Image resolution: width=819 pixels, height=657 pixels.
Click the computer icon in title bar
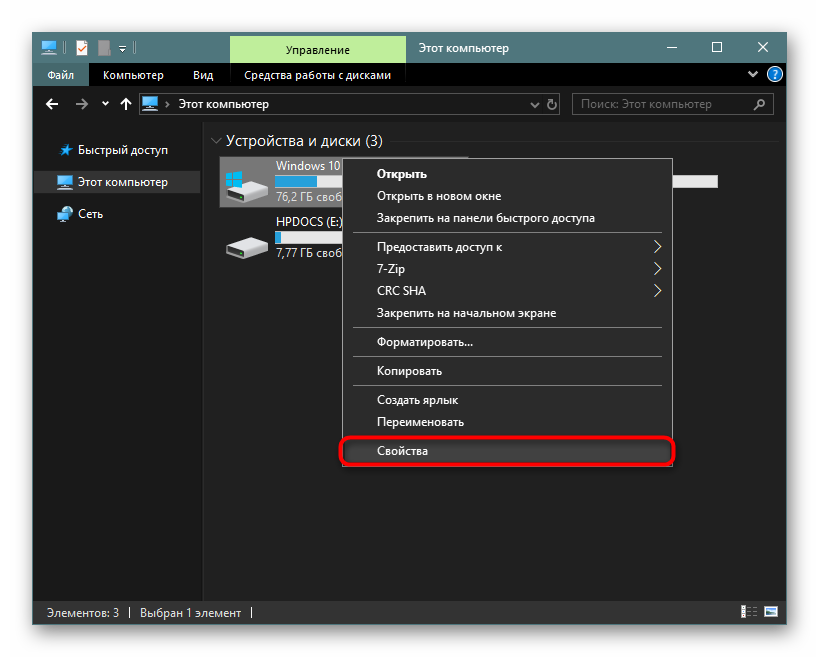(x=49, y=48)
